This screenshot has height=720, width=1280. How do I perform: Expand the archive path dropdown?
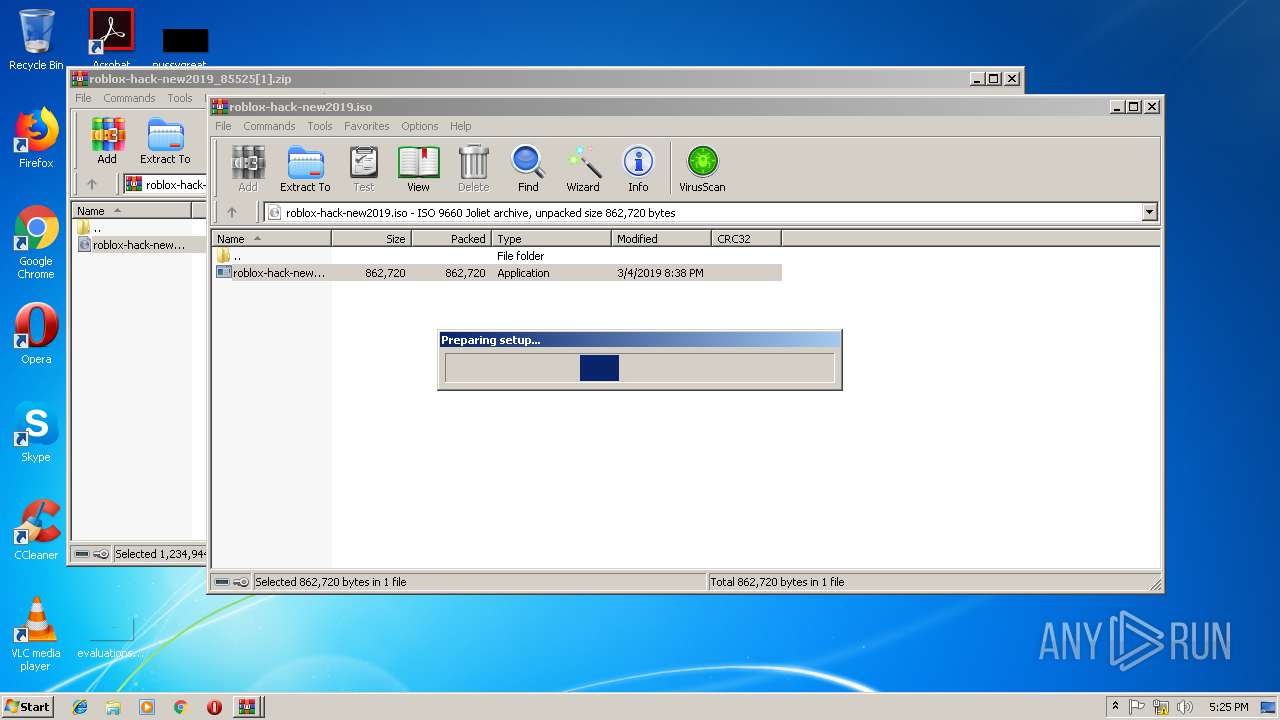coord(1149,212)
